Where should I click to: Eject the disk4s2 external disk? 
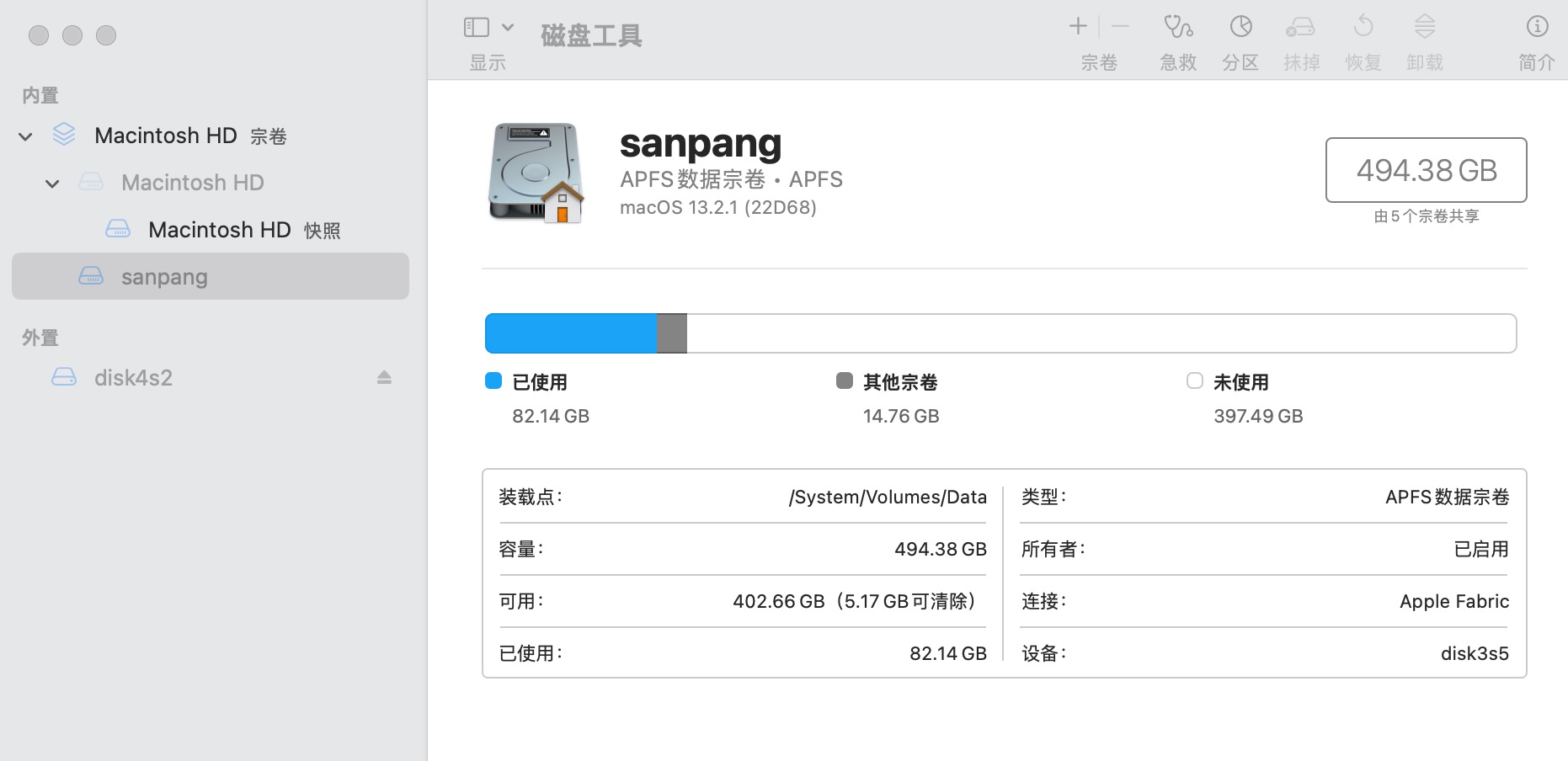(384, 378)
